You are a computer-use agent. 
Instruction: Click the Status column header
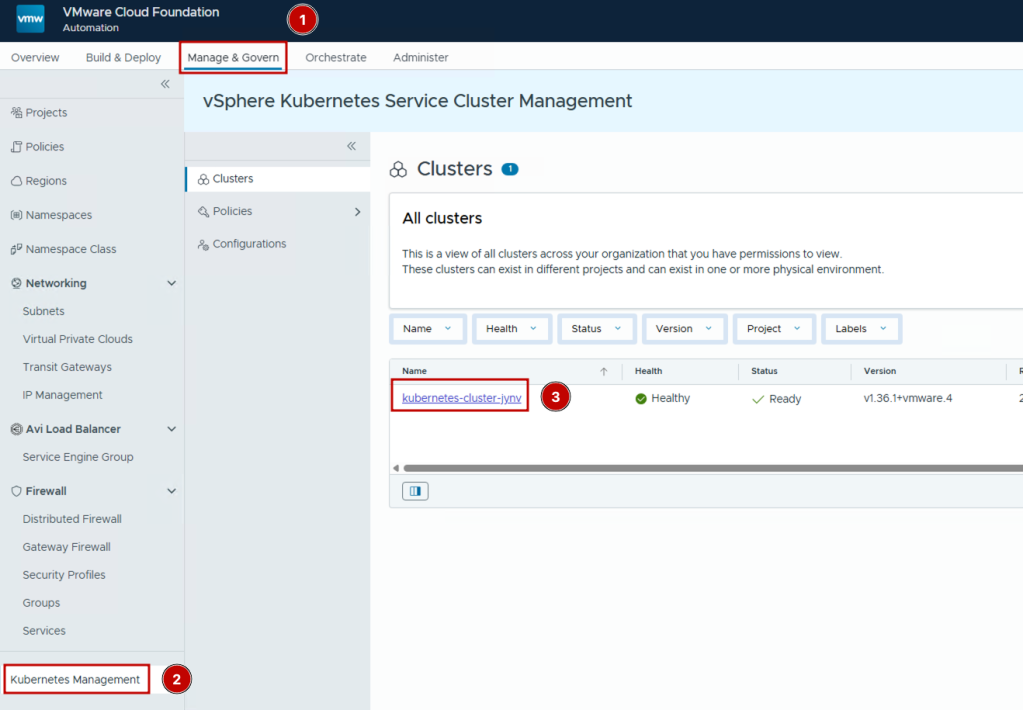pos(764,371)
